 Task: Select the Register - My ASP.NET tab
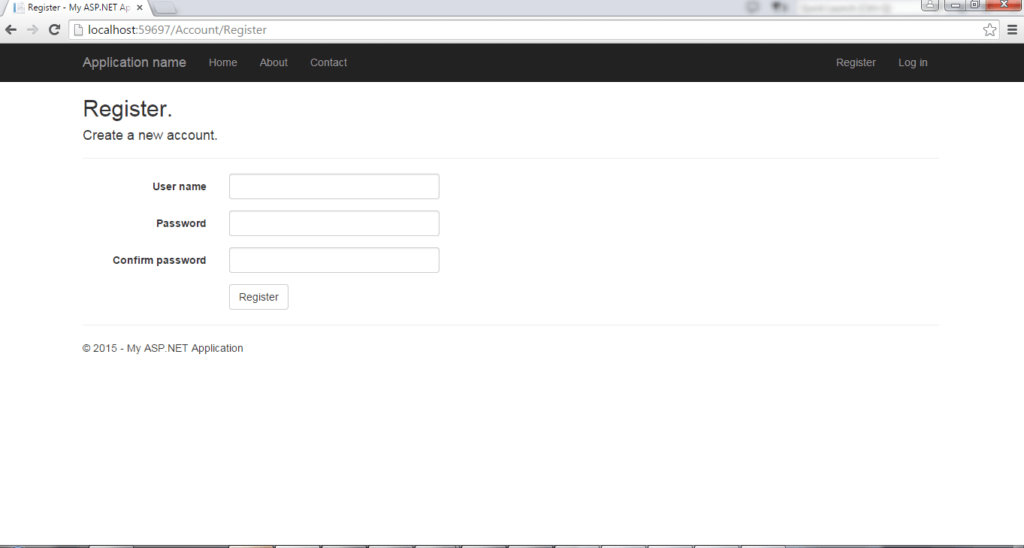click(77, 8)
